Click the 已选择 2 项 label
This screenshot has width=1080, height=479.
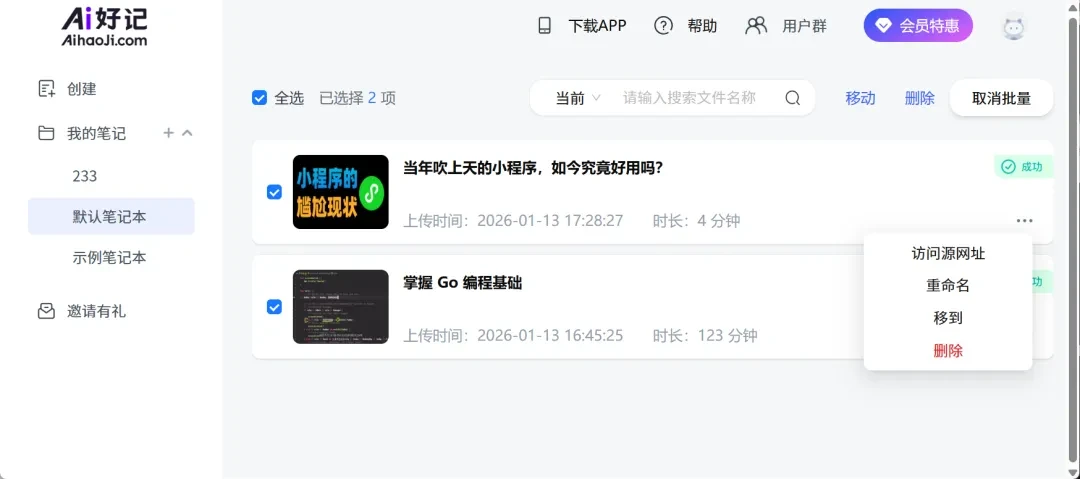[357, 98]
